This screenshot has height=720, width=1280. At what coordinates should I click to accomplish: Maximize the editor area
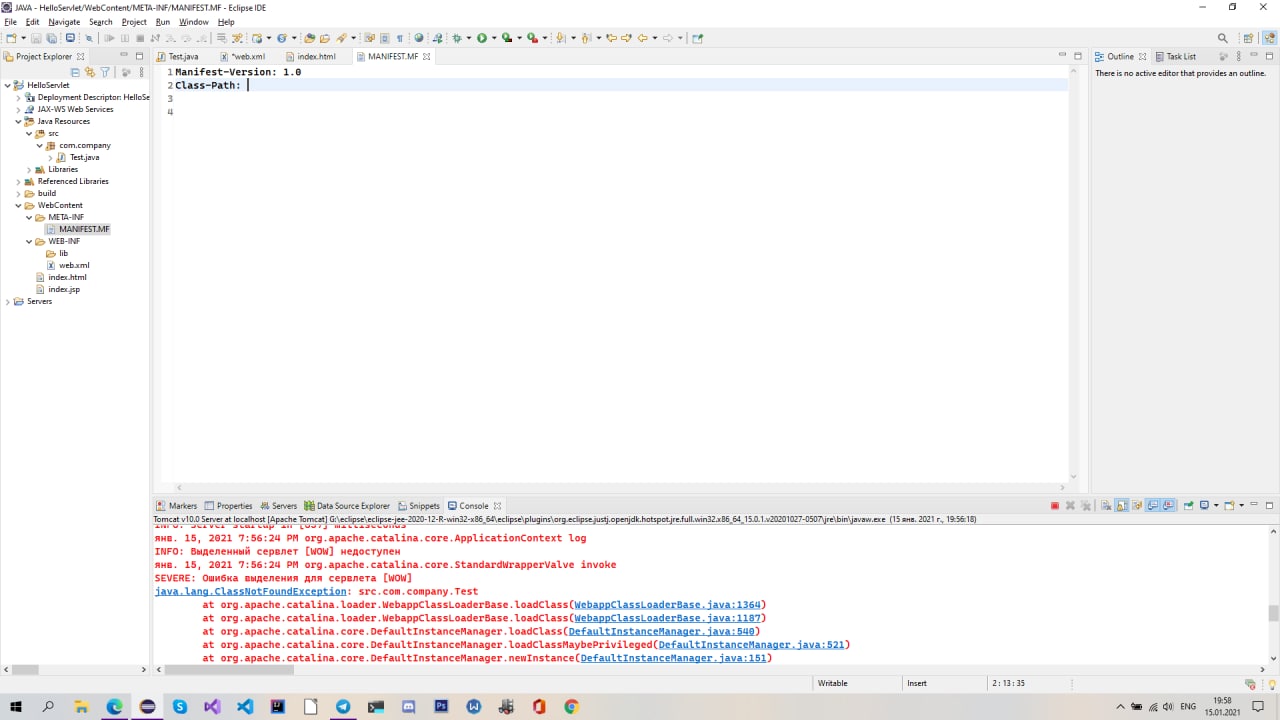(x=1077, y=56)
